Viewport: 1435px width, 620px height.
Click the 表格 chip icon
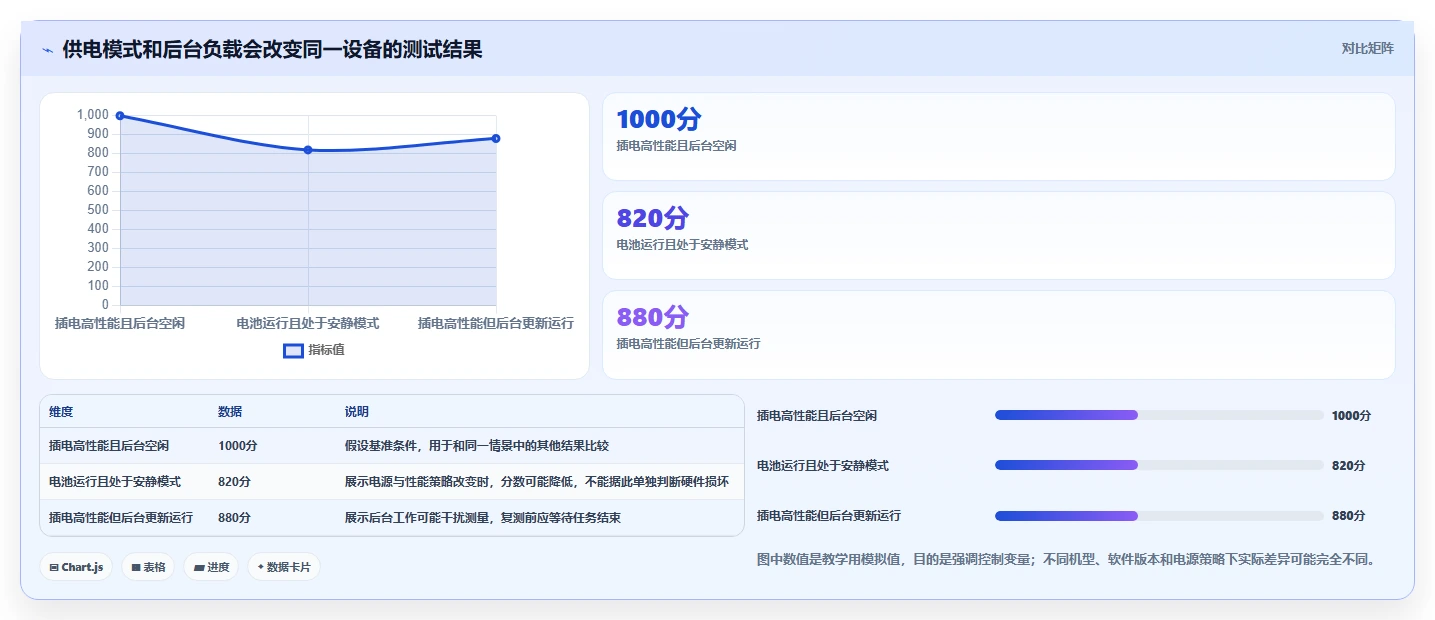[136, 567]
